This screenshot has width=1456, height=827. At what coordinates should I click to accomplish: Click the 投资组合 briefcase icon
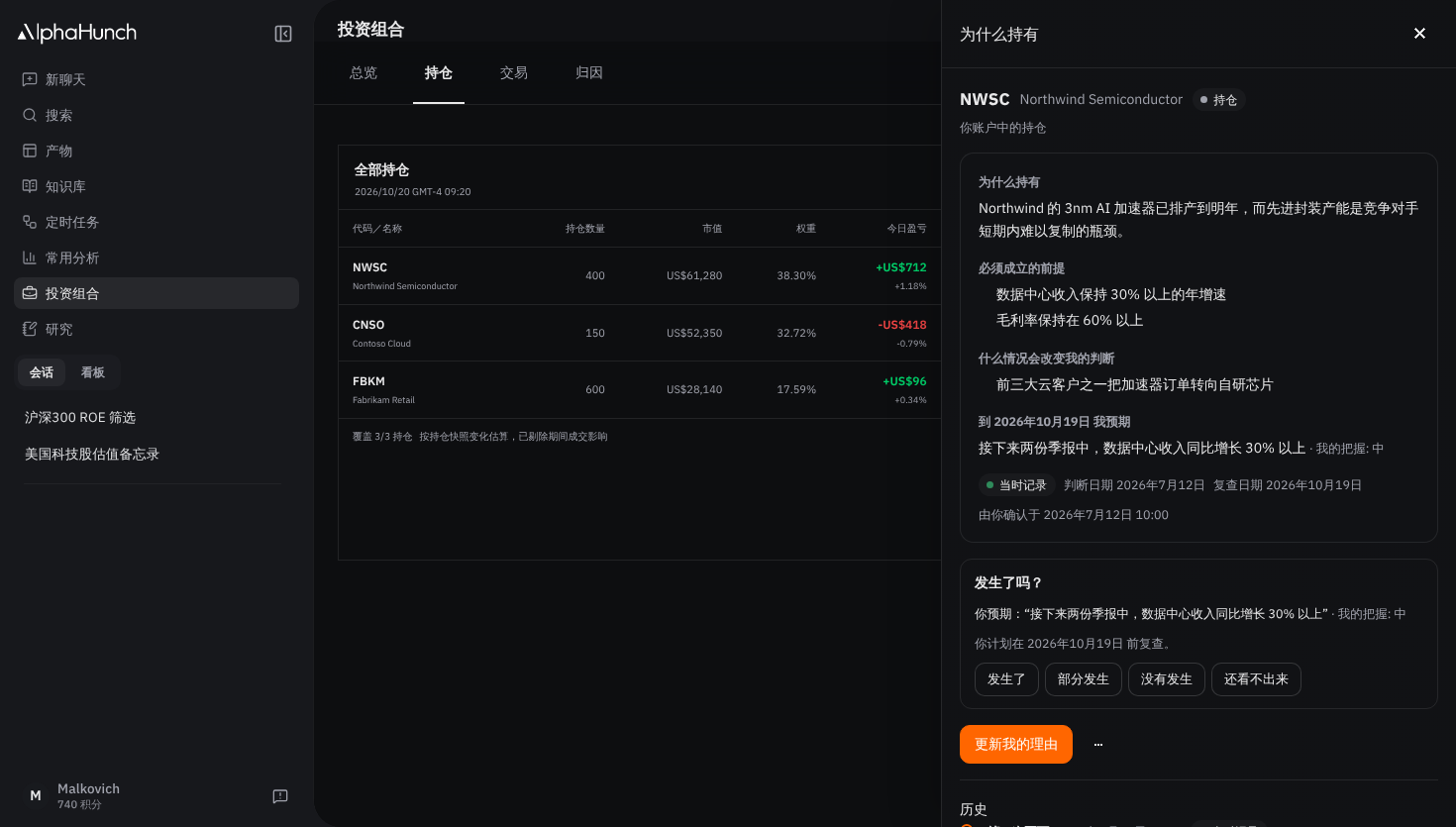tap(30, 293)
